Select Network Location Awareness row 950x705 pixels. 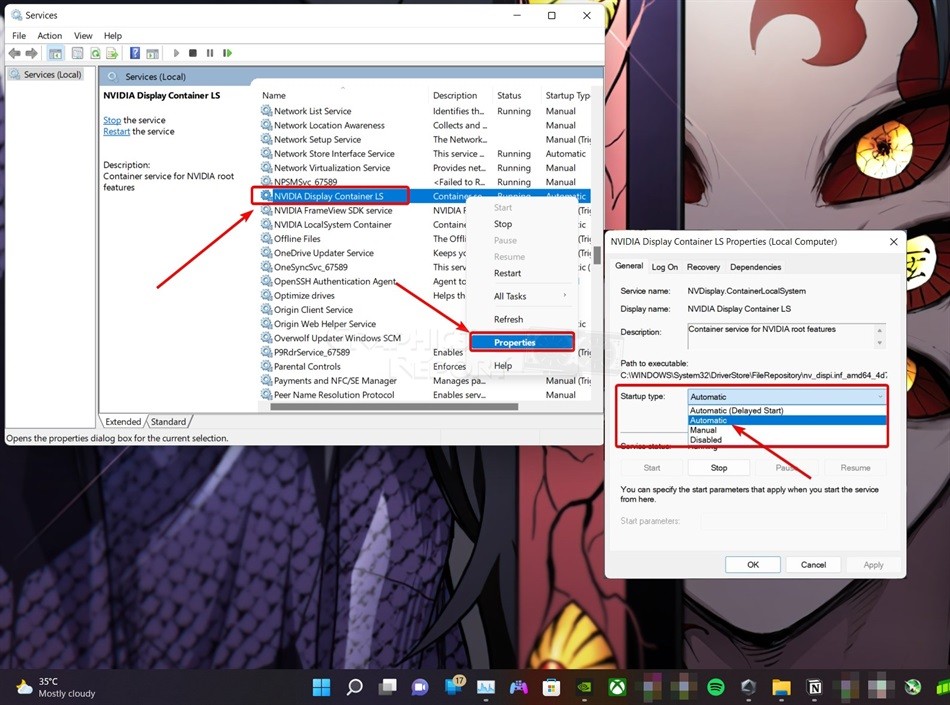coord(425,125)
